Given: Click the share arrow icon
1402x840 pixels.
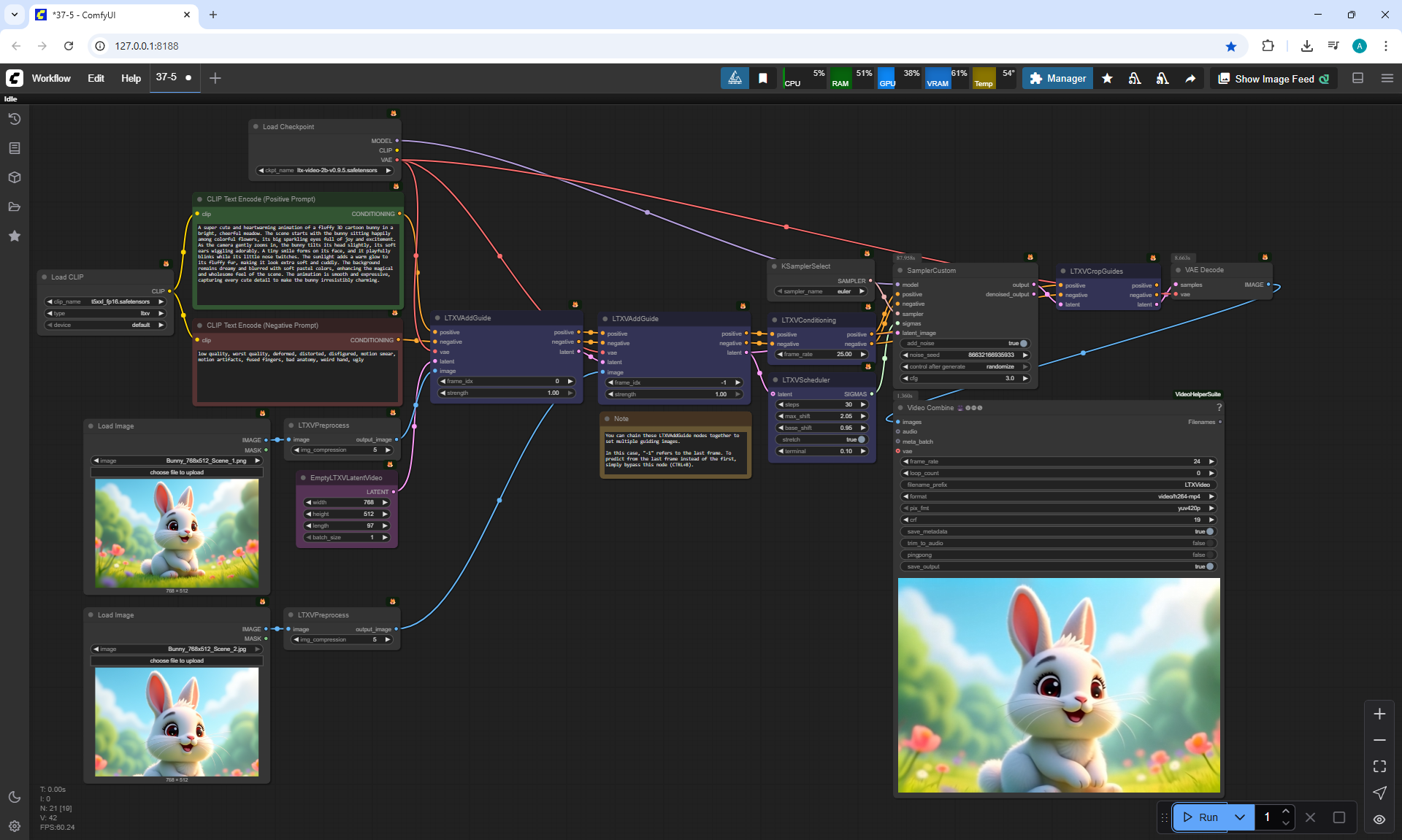Looking at the screenshot, I should [1190, 79].
